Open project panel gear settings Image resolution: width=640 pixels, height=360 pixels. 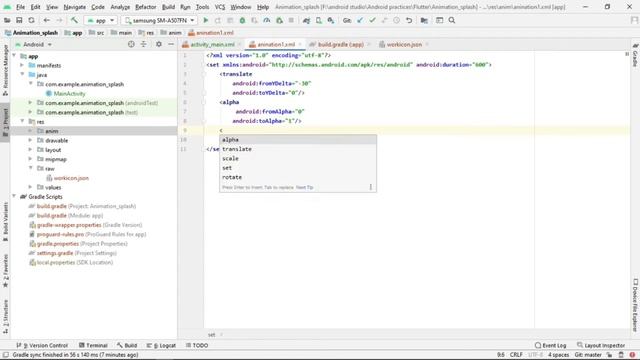click(159, 44)
